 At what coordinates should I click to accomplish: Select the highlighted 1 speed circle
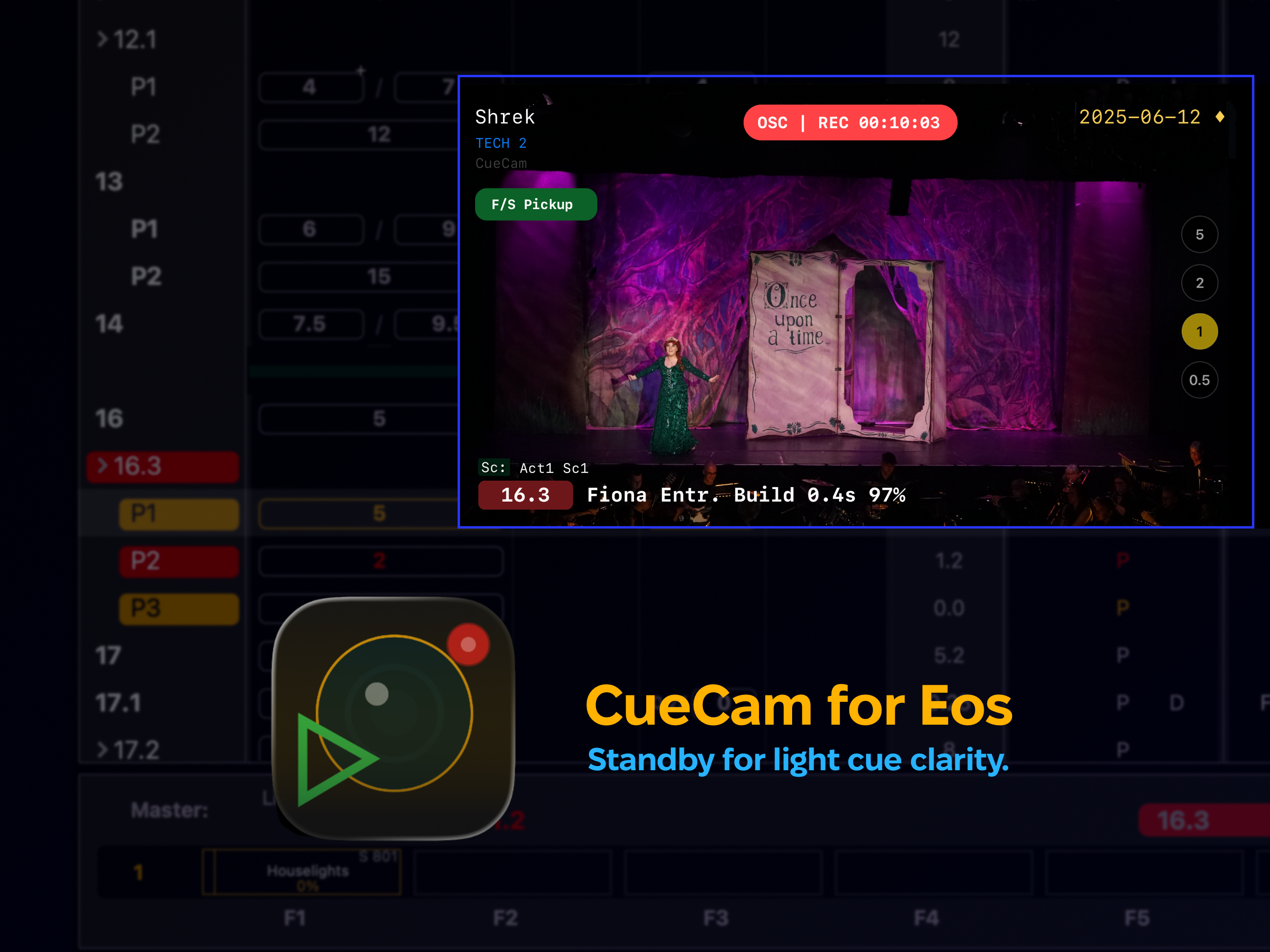point(1199,331)
